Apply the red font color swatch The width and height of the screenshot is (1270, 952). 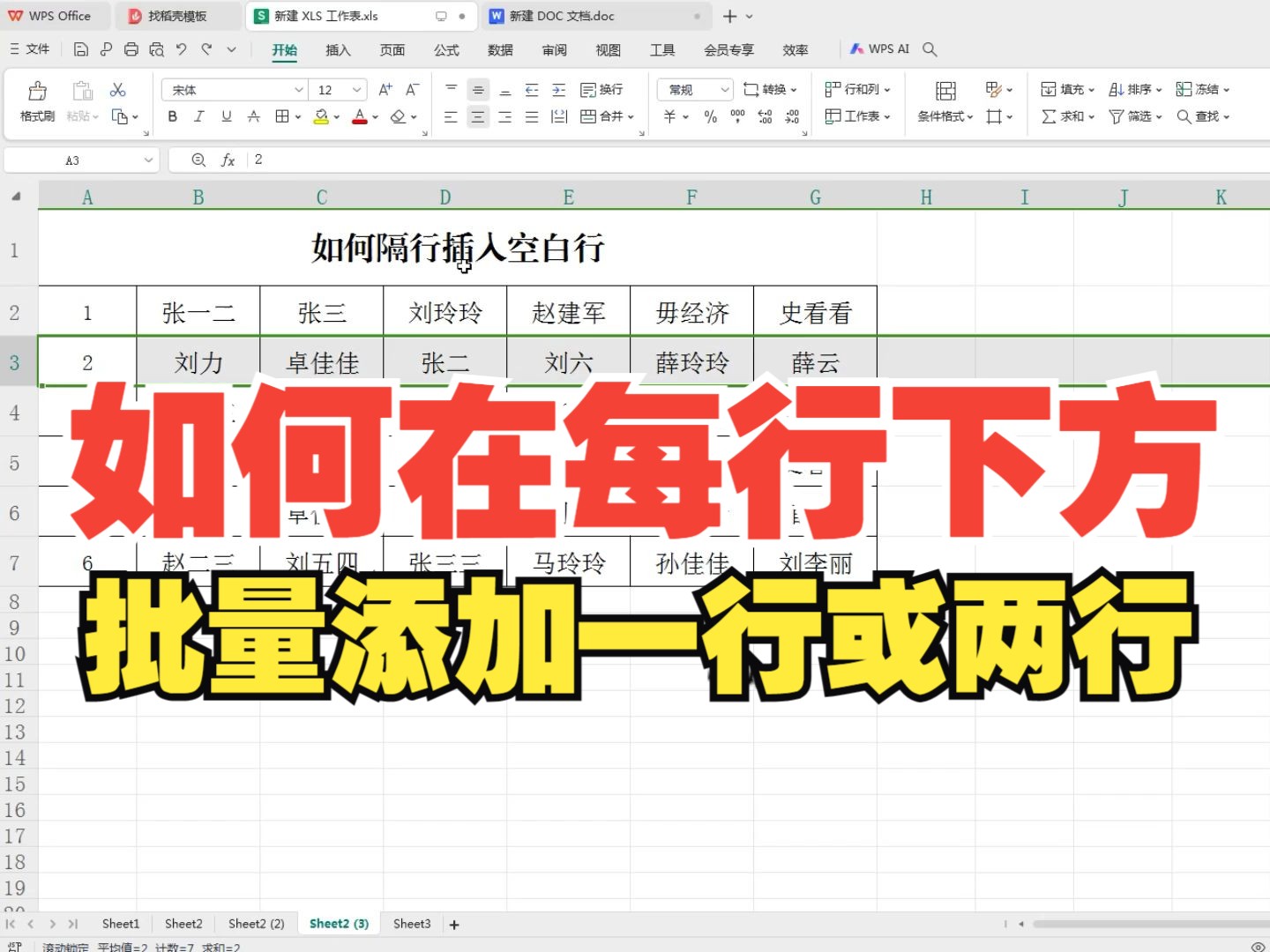pos(359,116)
